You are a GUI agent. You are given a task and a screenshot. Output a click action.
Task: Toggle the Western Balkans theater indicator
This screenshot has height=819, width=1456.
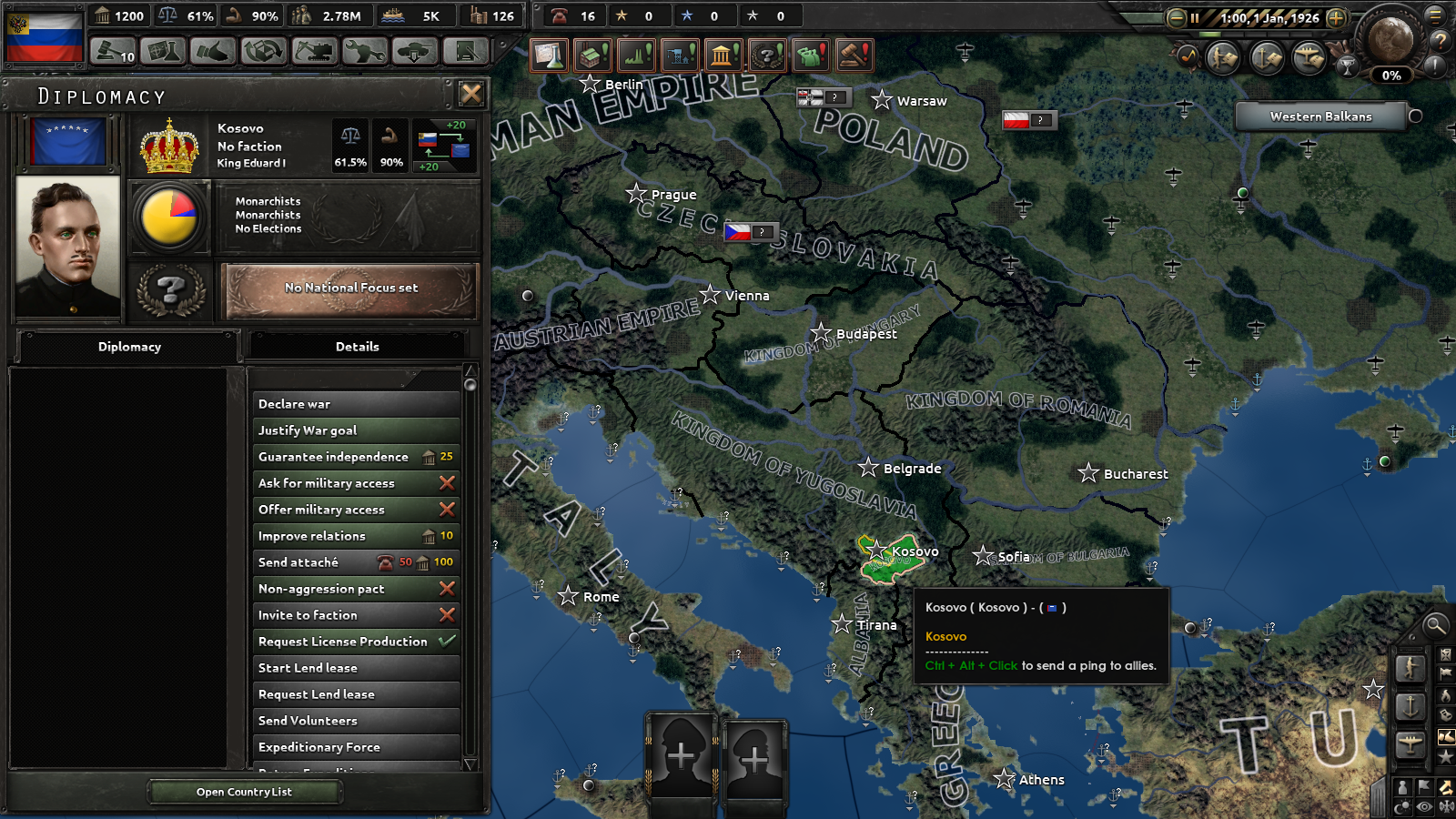(x=1415, y=116)
